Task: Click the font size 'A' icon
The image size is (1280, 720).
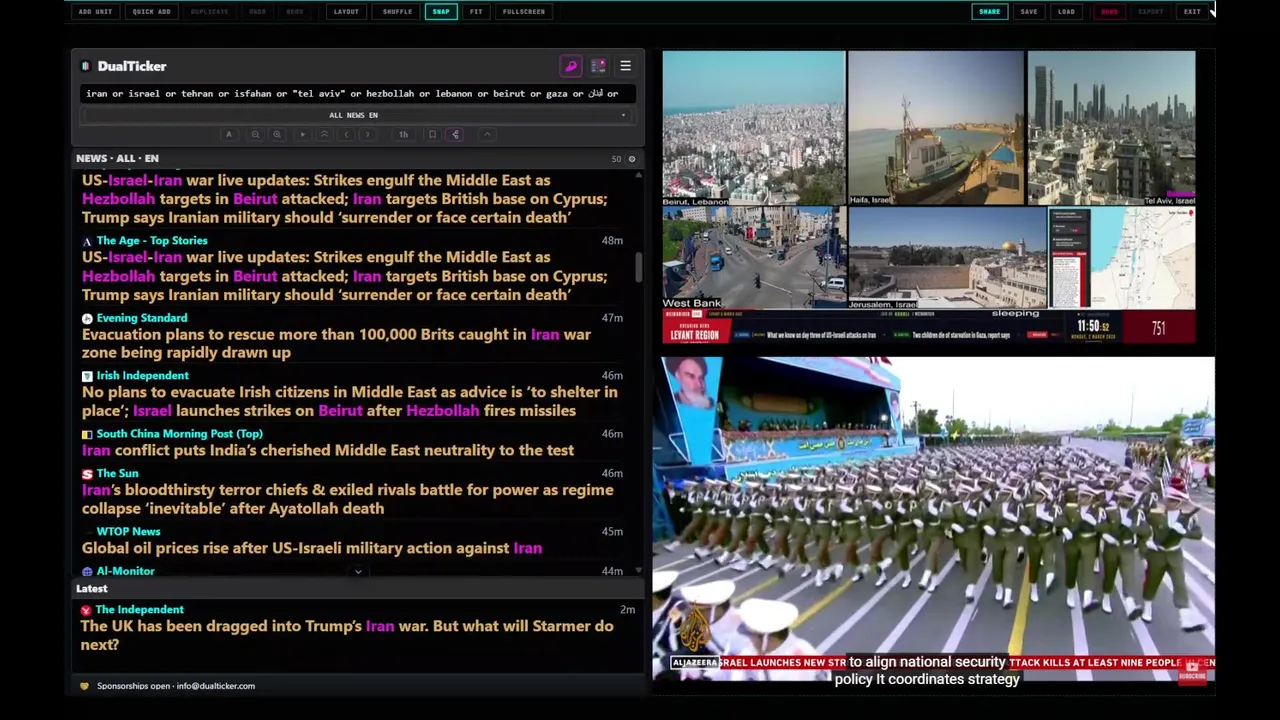Action: 229,134
